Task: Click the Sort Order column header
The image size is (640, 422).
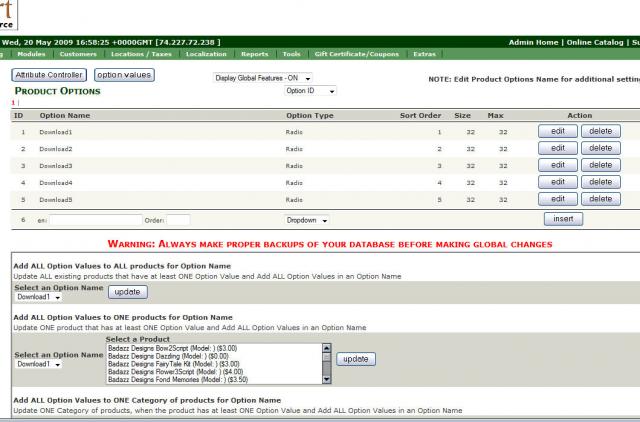Action: 420,115
